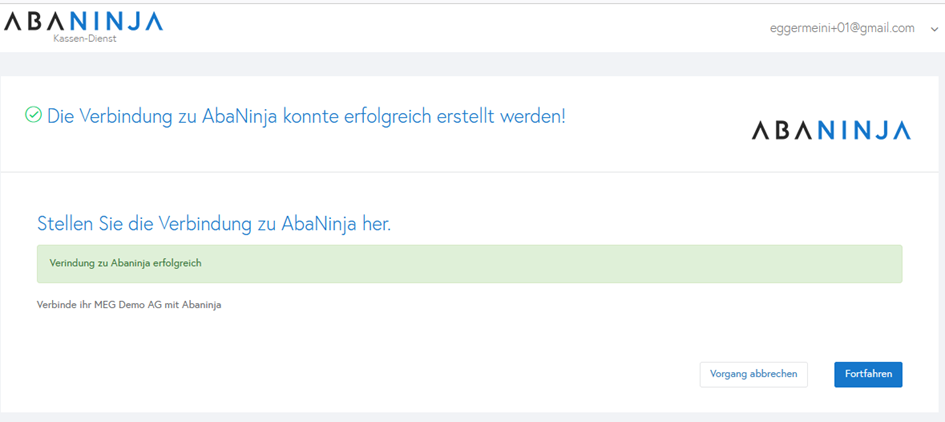
Task: Click the AbaNinja logo in the top header
Action: click(83, 23)
